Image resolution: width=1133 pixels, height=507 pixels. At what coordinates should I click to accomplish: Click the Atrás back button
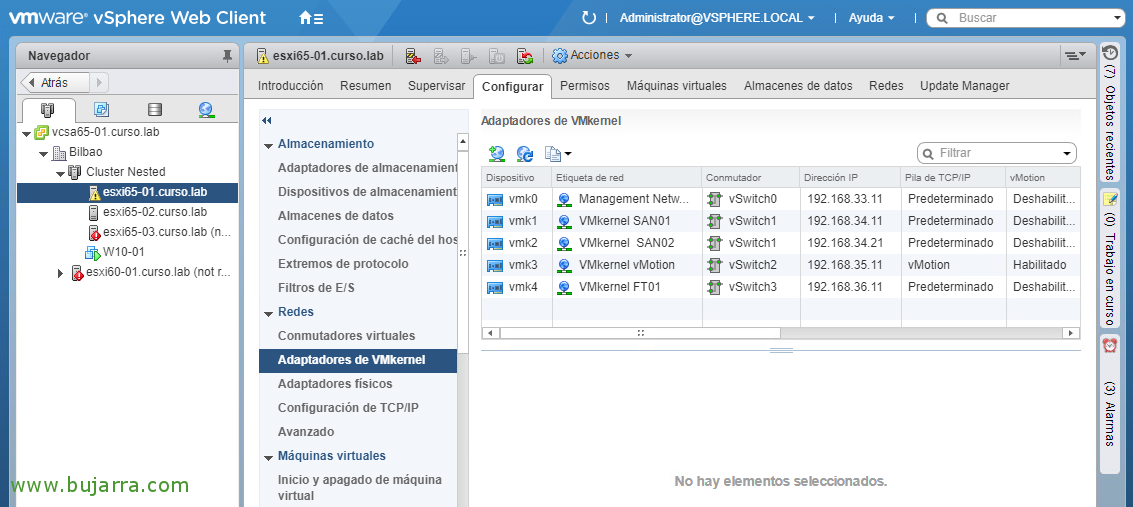coord(56,82)
